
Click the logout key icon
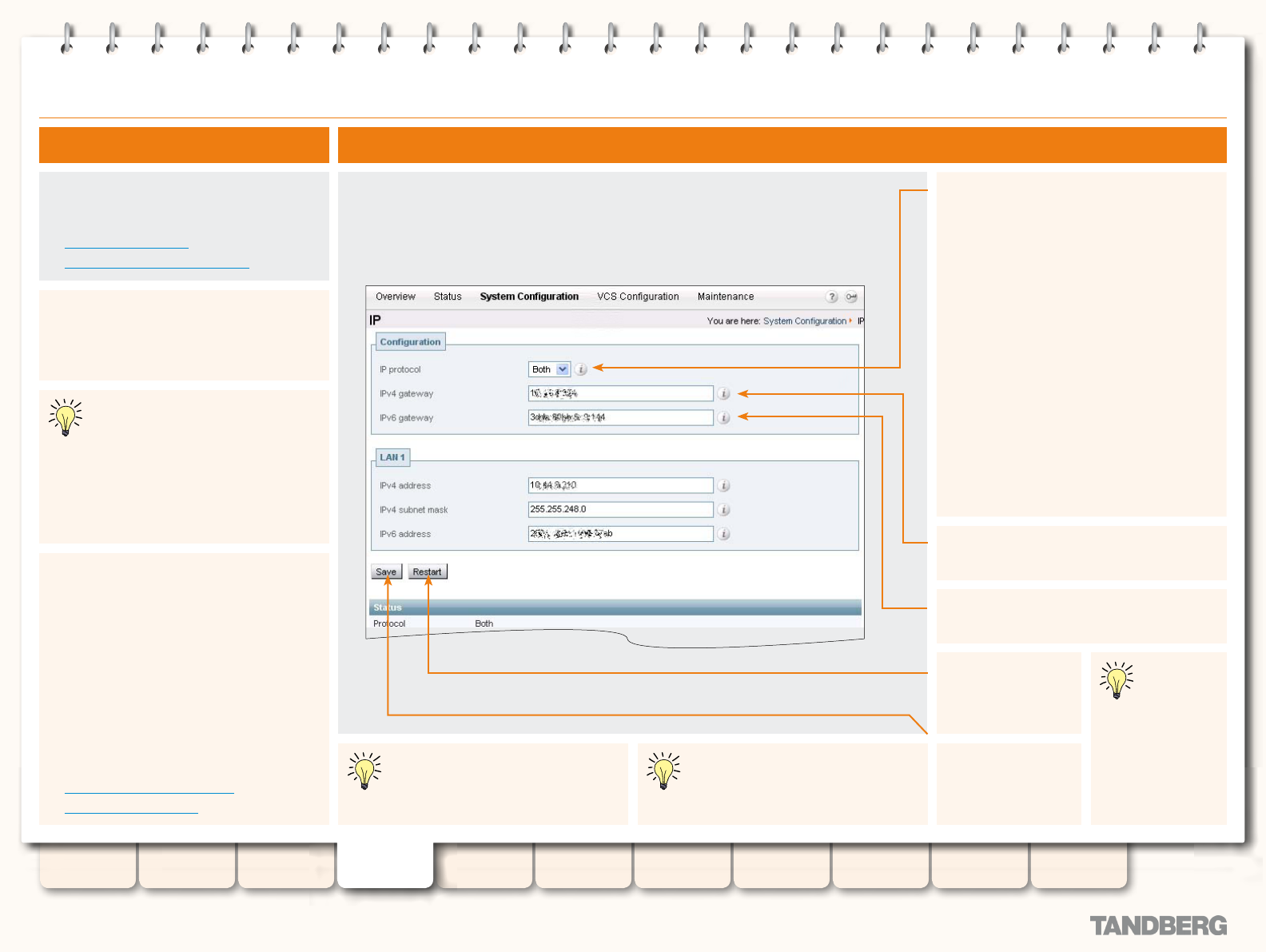pyautogui.click(x=852, y=297)
